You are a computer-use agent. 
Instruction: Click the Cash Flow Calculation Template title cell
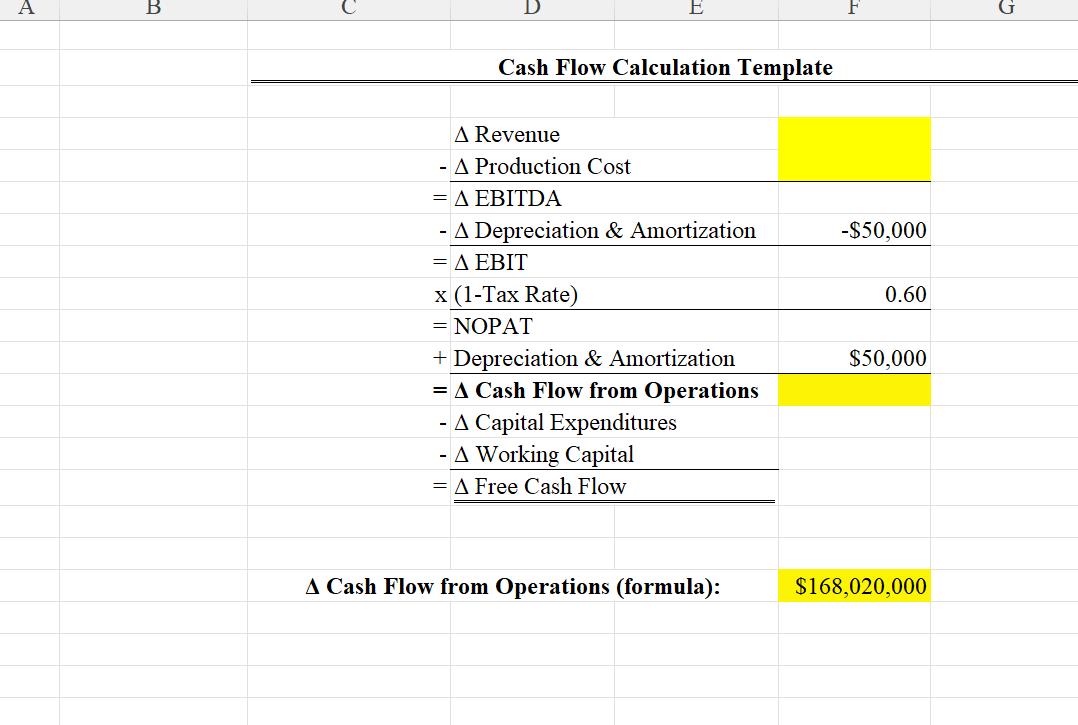[x=664, y=67]
